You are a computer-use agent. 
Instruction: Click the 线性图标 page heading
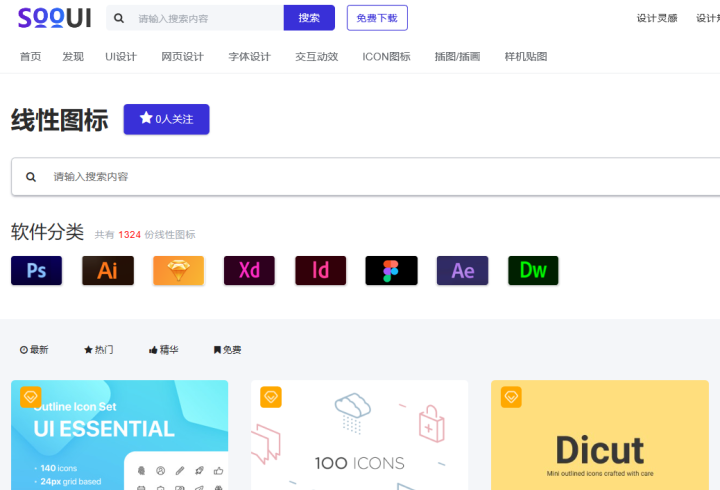click(60, 120)
